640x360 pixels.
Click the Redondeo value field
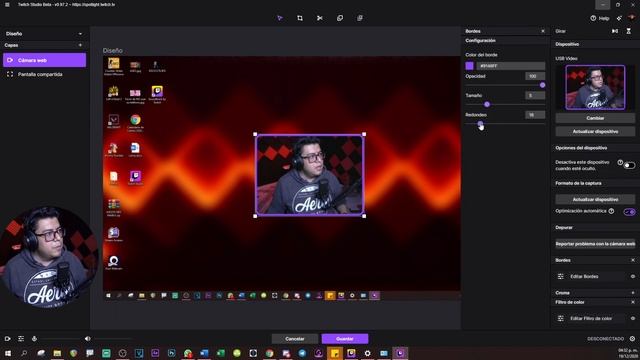(x=535, y=115)
